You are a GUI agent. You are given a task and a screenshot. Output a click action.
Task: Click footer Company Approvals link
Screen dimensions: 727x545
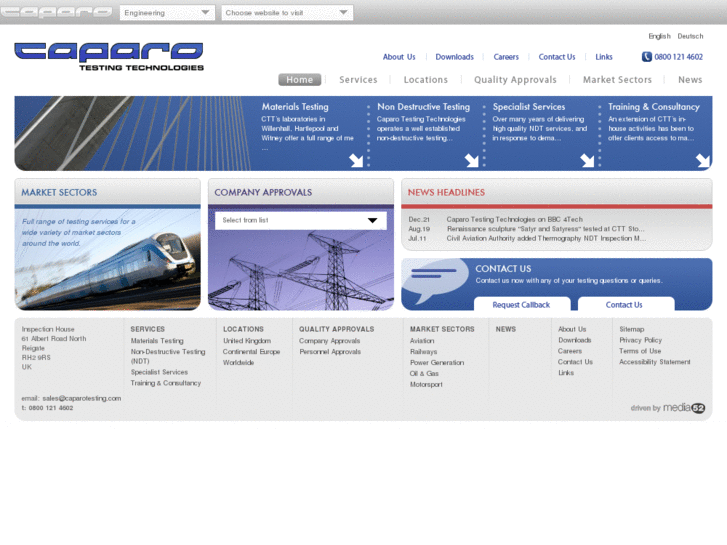click(x=329, y=341)
